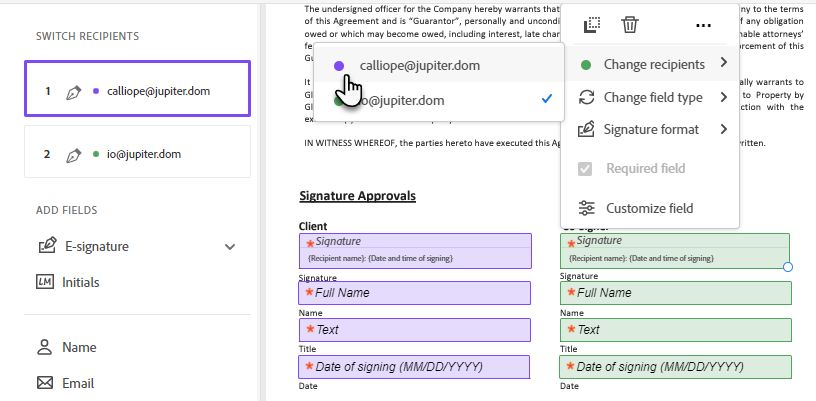
Task: Select the Customize field option
Action: coord(652,209)
